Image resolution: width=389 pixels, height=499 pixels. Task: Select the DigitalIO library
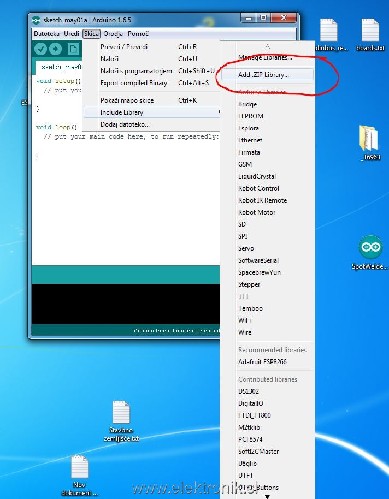251,403
